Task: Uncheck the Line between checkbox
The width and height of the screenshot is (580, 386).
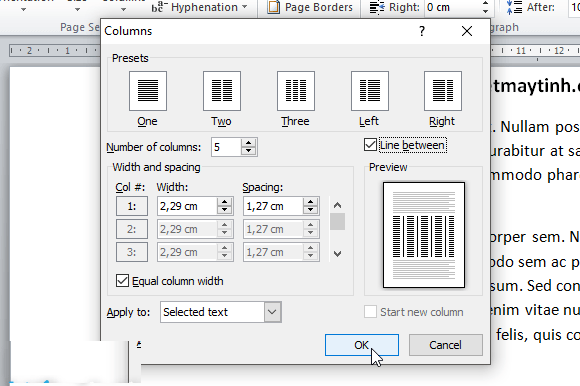Action: (370, 145)
